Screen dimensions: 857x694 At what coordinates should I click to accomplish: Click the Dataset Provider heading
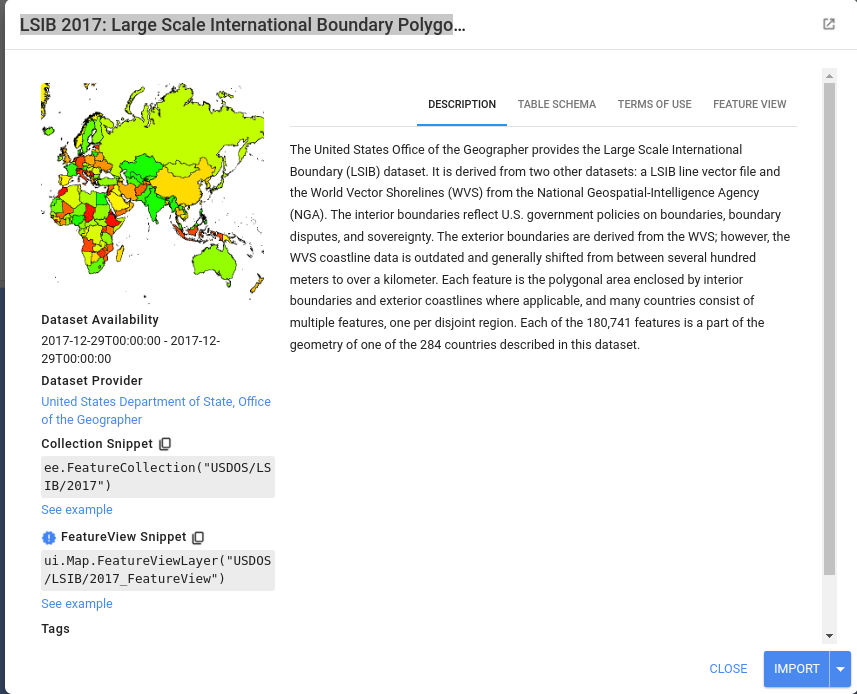tap(92, 381)
